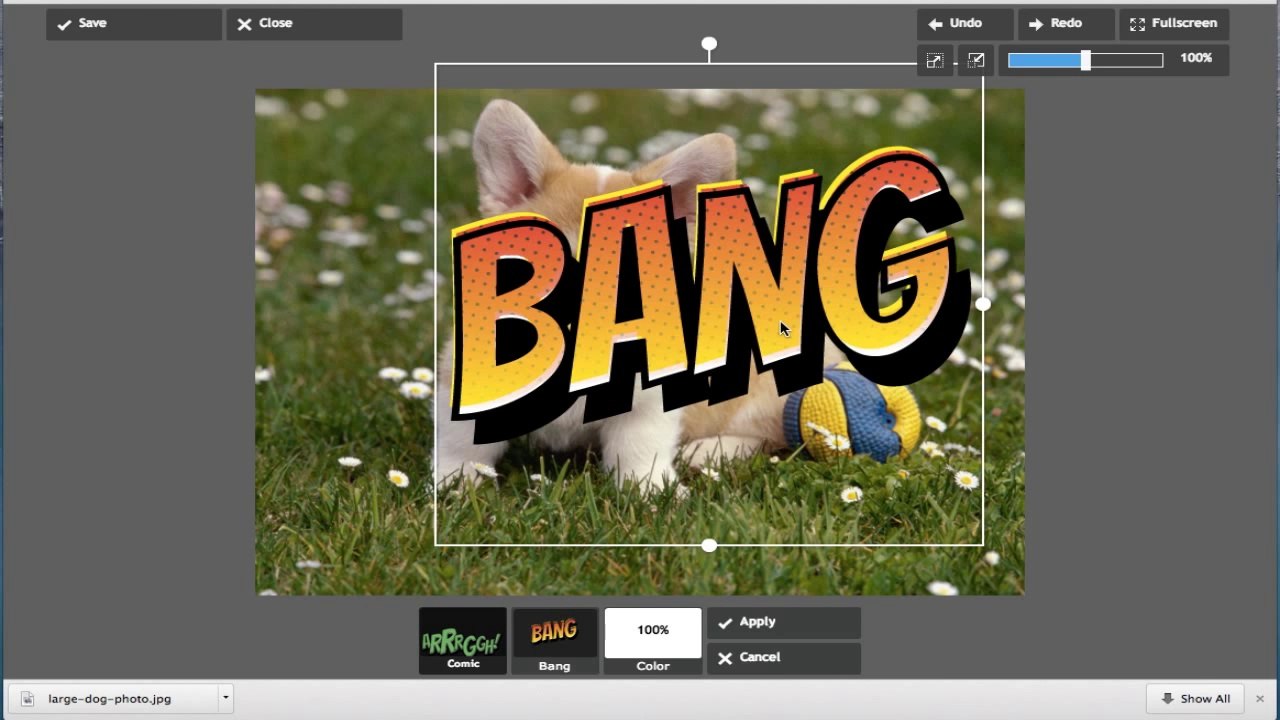This screenshot has width=1280, height=720.
Task: Click the zoom slider handle
Action: tap(1085, 61)
